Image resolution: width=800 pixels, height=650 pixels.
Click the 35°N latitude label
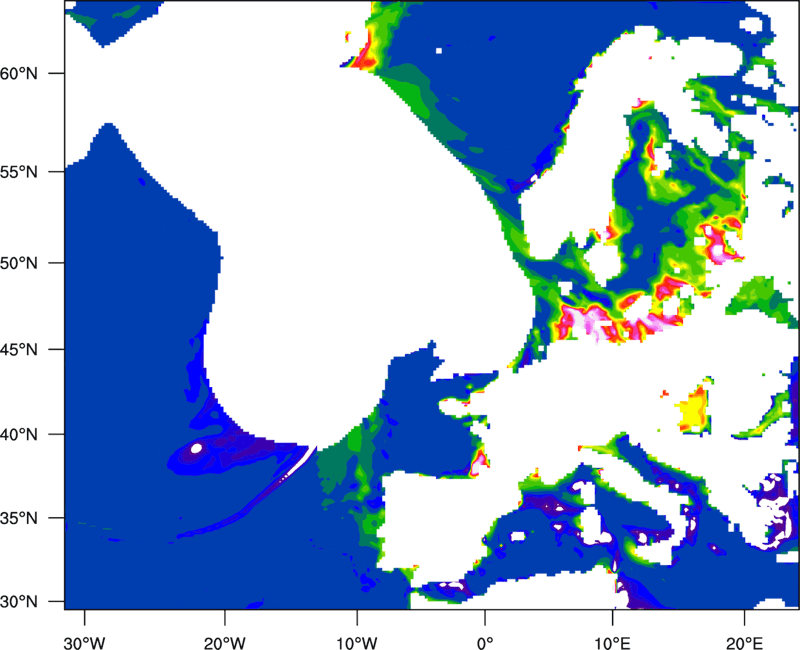pyautogui.click(x=19, y=518)
